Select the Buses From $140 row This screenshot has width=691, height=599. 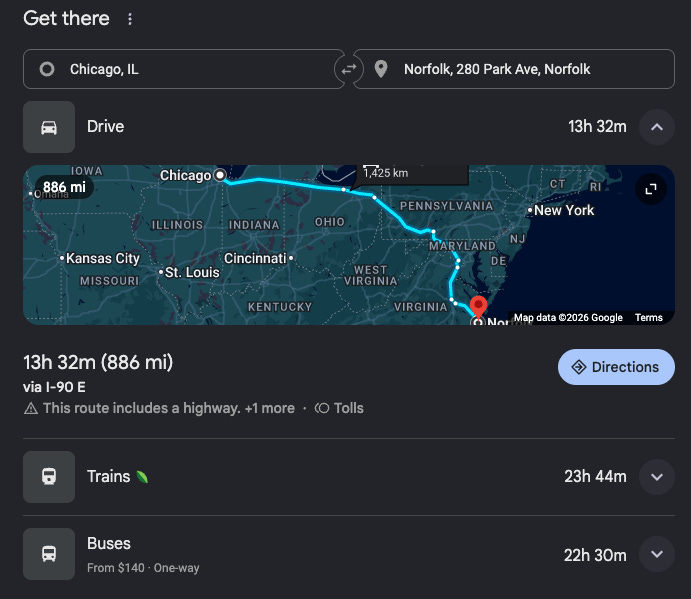click(349, 554)
